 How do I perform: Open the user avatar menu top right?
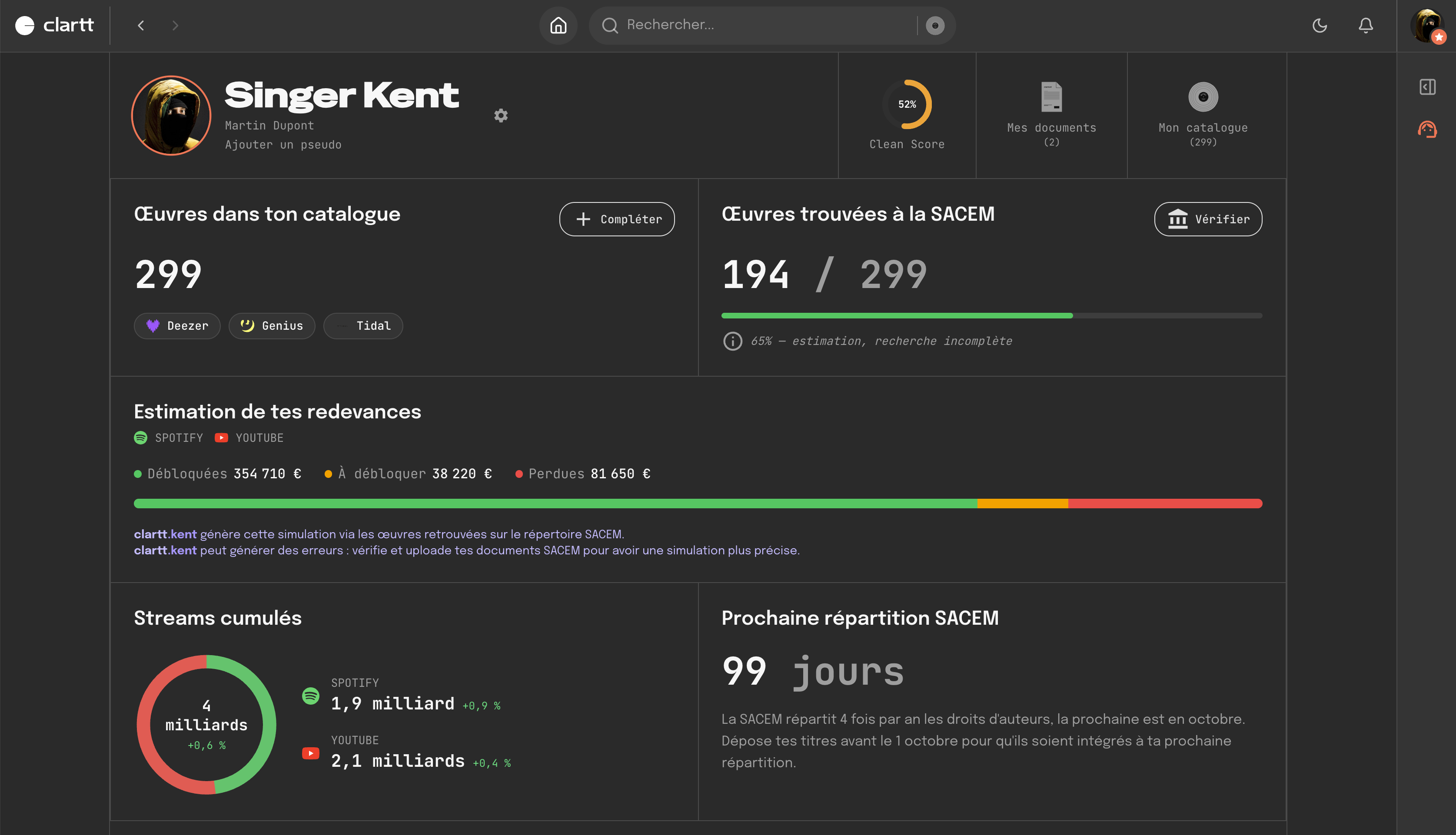(x=1428, y=25)
